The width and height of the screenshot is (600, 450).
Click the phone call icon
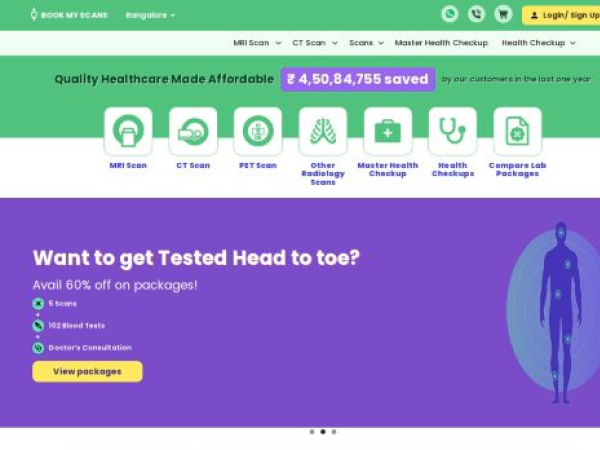(476, 14)
